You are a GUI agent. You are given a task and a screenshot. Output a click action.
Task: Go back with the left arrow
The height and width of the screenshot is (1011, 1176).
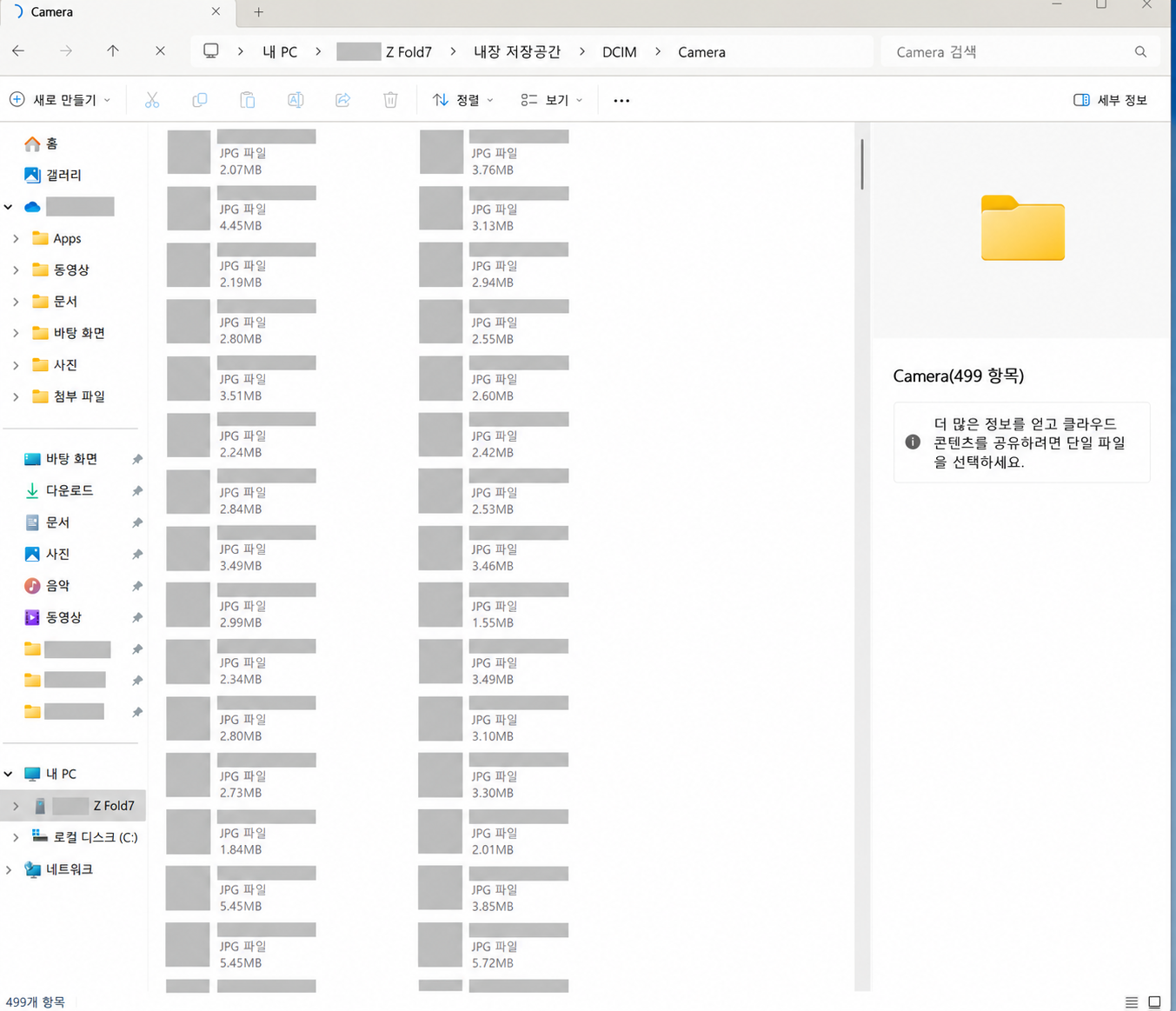click(18, 51)
